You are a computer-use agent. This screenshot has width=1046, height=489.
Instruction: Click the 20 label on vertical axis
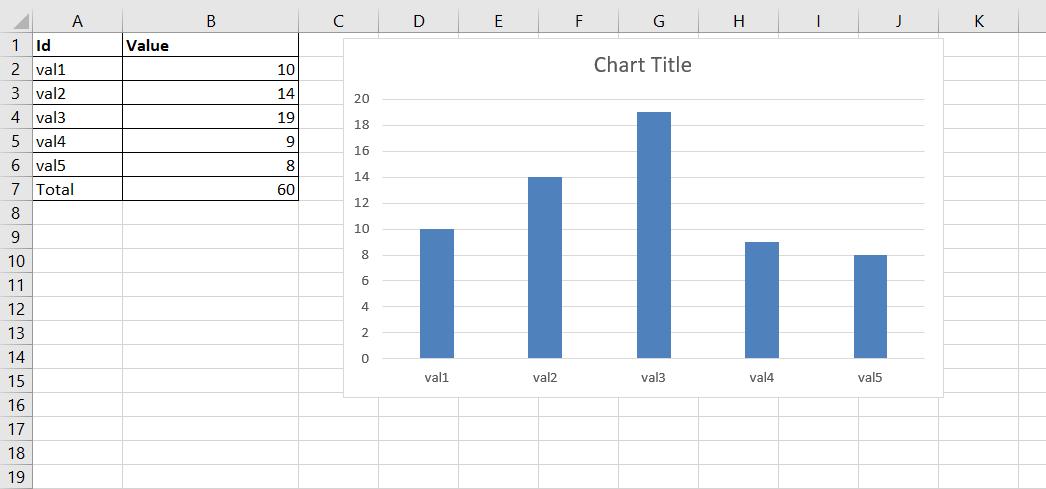coord(361,99)
